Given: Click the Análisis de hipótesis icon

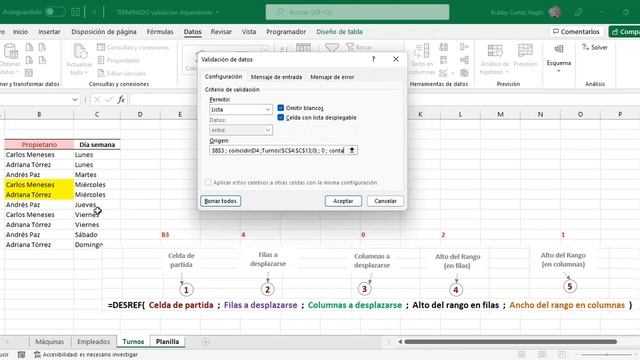Looking at the screenshot, I should tap(495, 51).
